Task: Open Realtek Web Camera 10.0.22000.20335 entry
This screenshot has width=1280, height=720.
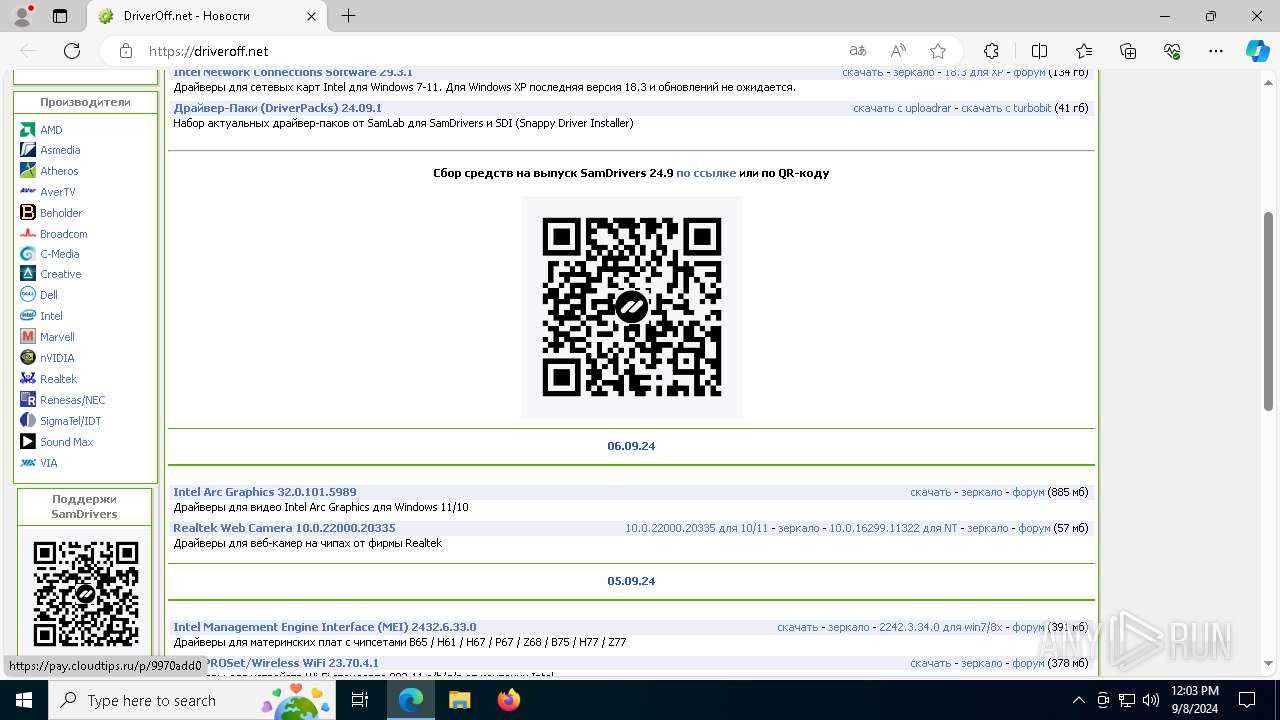Action: coord(284,528)
